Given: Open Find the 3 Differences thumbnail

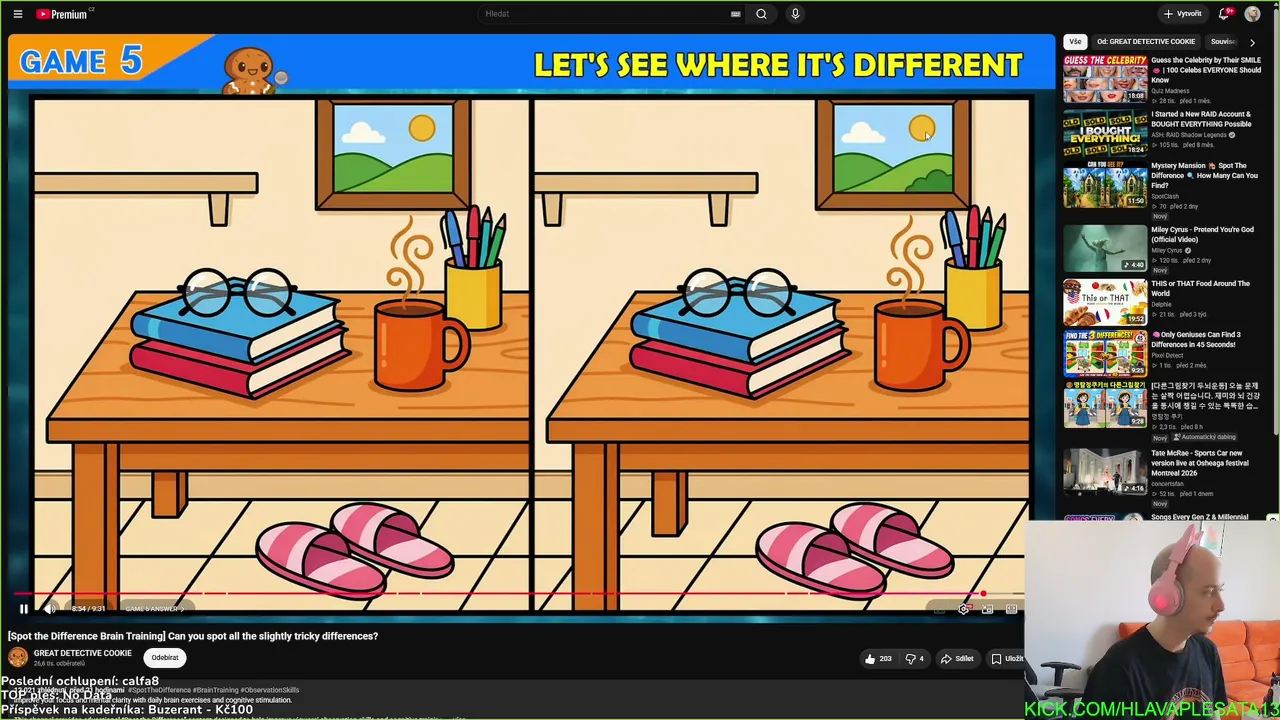Looking at the screenshot, I should [1105, 353].
